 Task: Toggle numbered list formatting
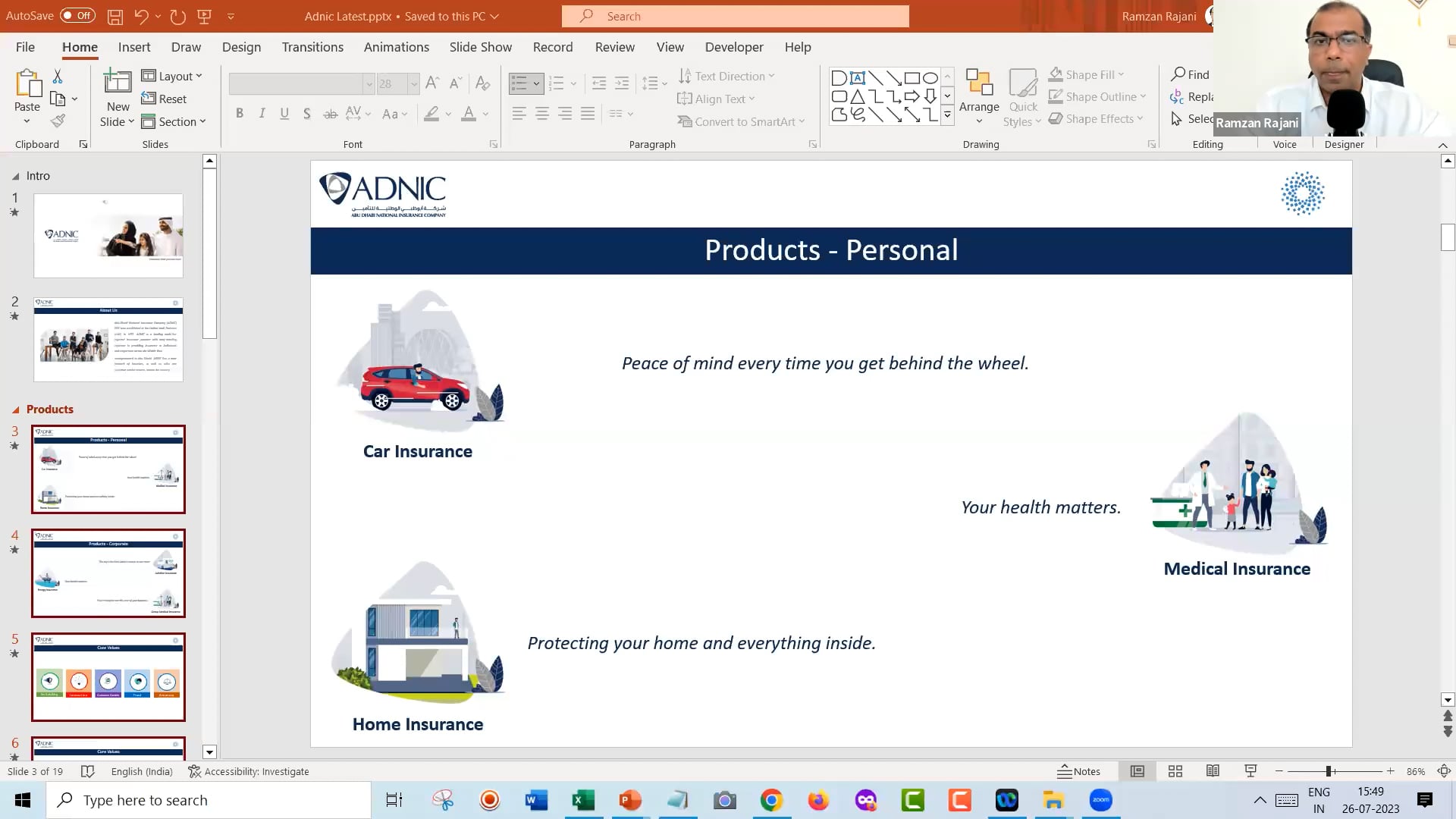(556, 83)
